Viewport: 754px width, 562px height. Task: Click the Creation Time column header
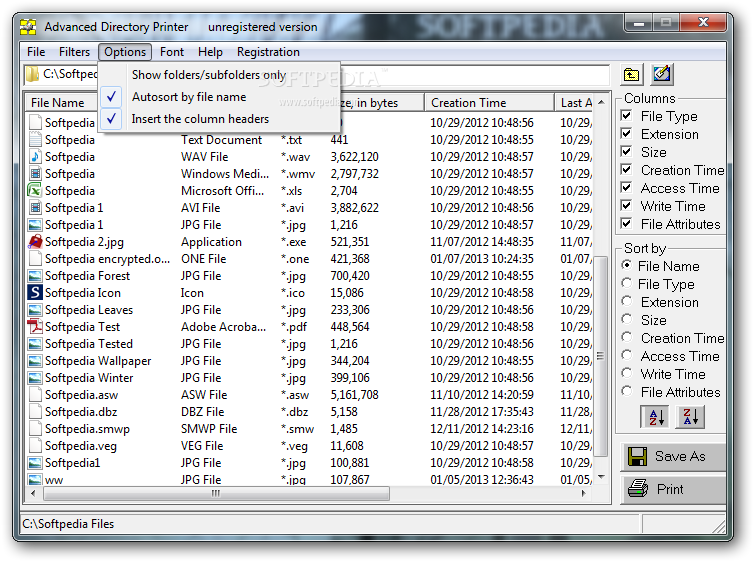(x=490, y=102)
